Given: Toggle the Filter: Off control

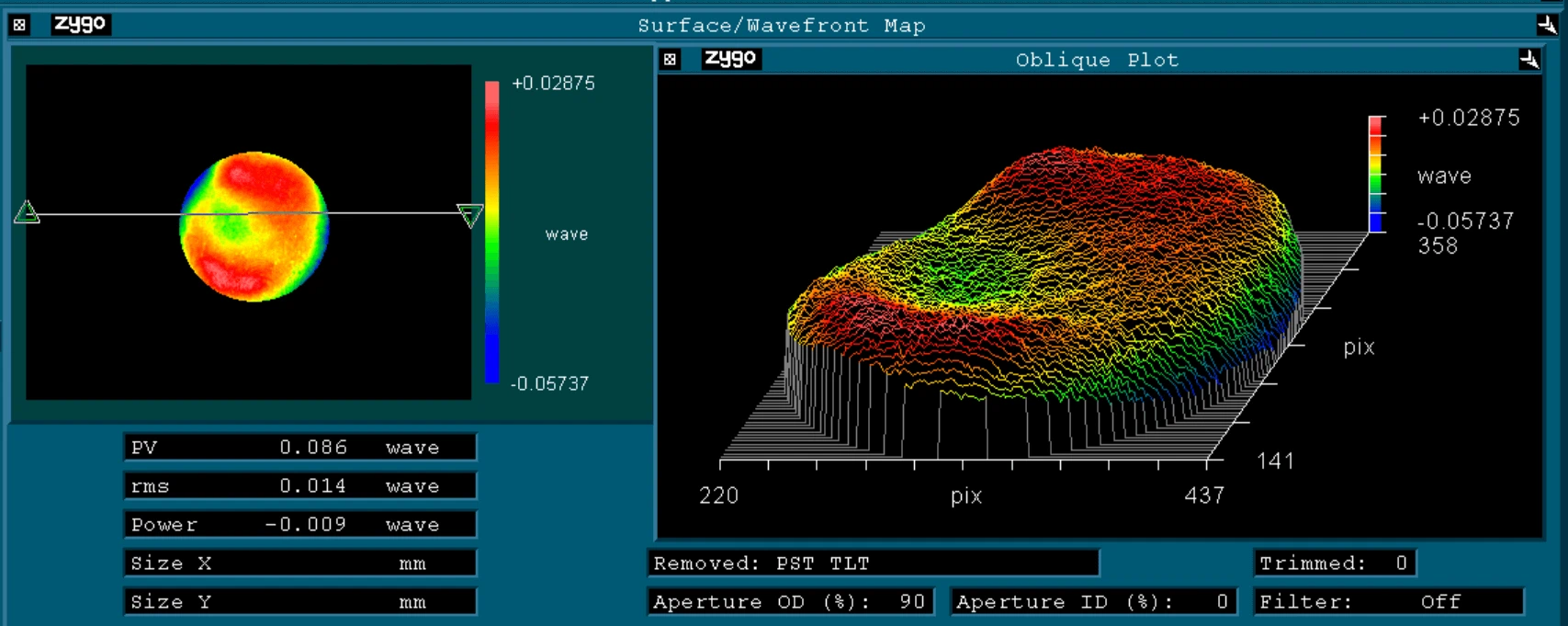Looking at the screenshot, I should point(1388,602).
